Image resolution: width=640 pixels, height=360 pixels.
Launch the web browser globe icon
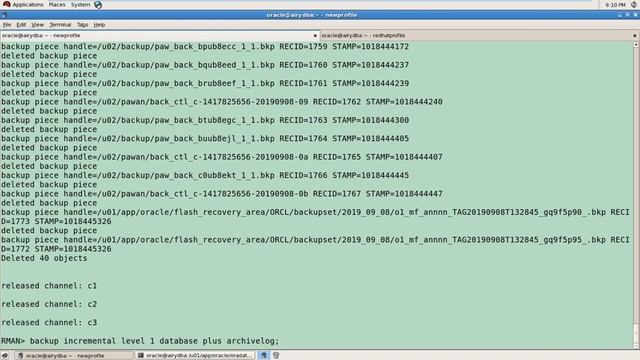pos(98,5)
